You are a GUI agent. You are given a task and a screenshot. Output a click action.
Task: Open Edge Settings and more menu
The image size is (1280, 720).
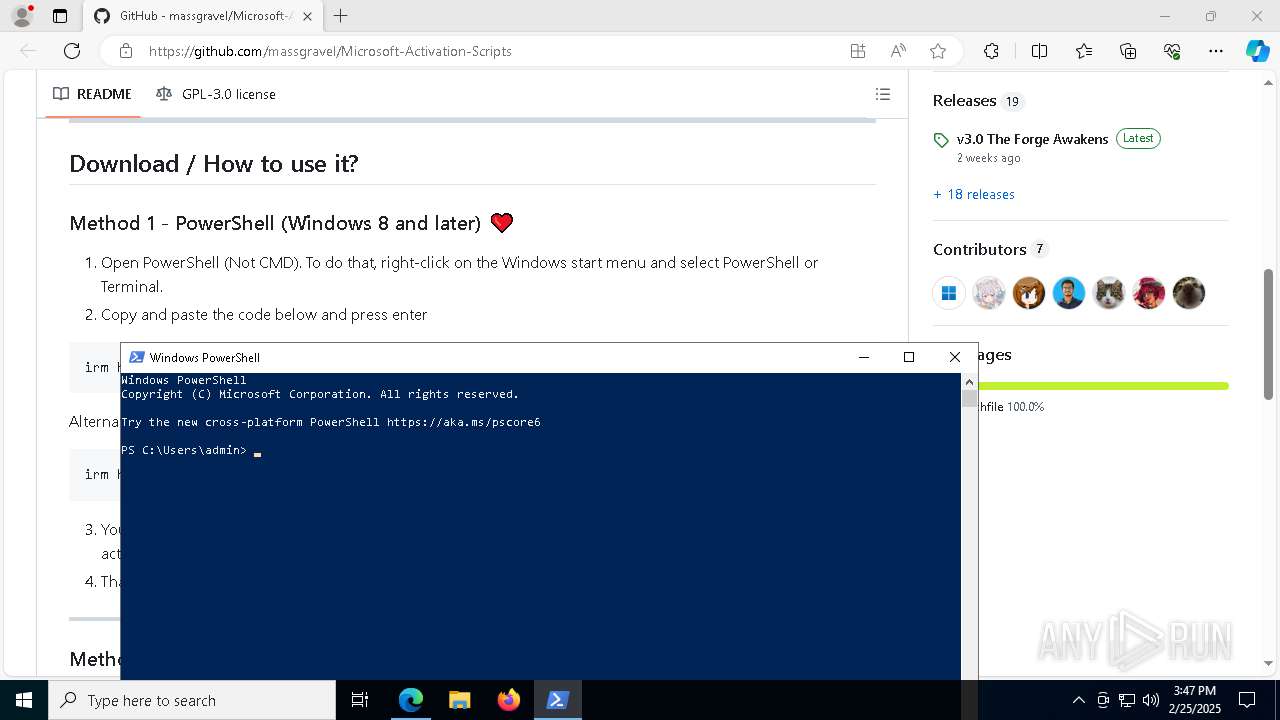(x=1216, y=51)
